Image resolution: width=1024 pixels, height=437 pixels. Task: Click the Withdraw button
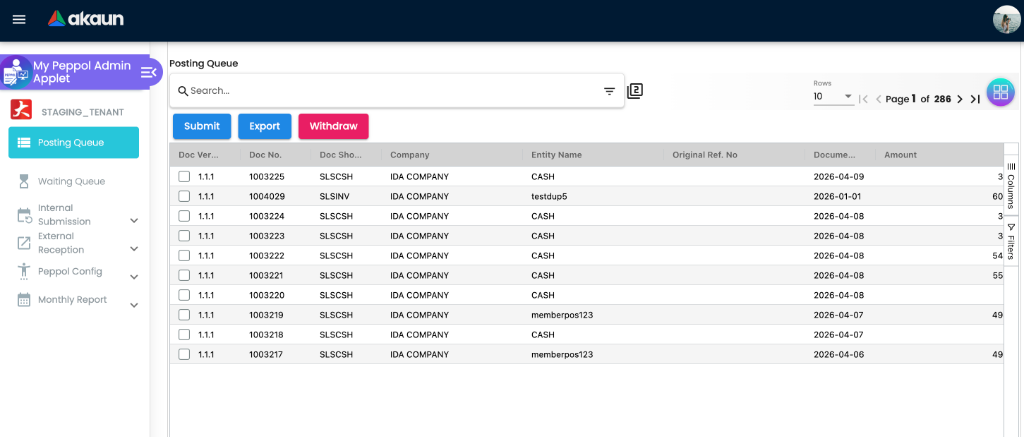coord(334,127)
